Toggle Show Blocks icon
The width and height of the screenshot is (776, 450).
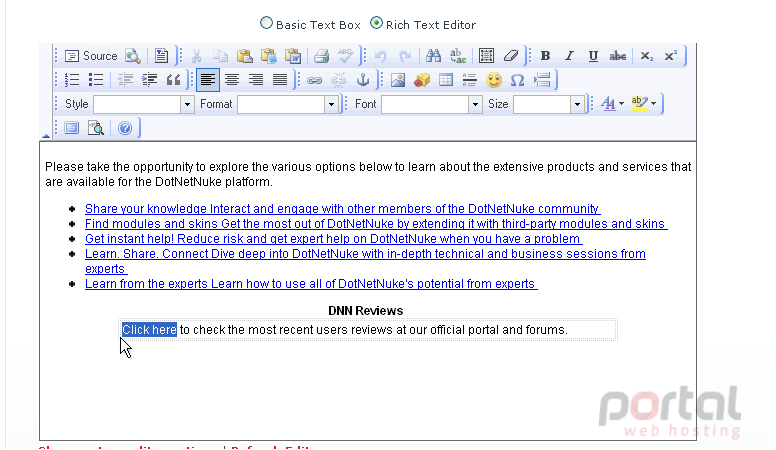point(96,128)
